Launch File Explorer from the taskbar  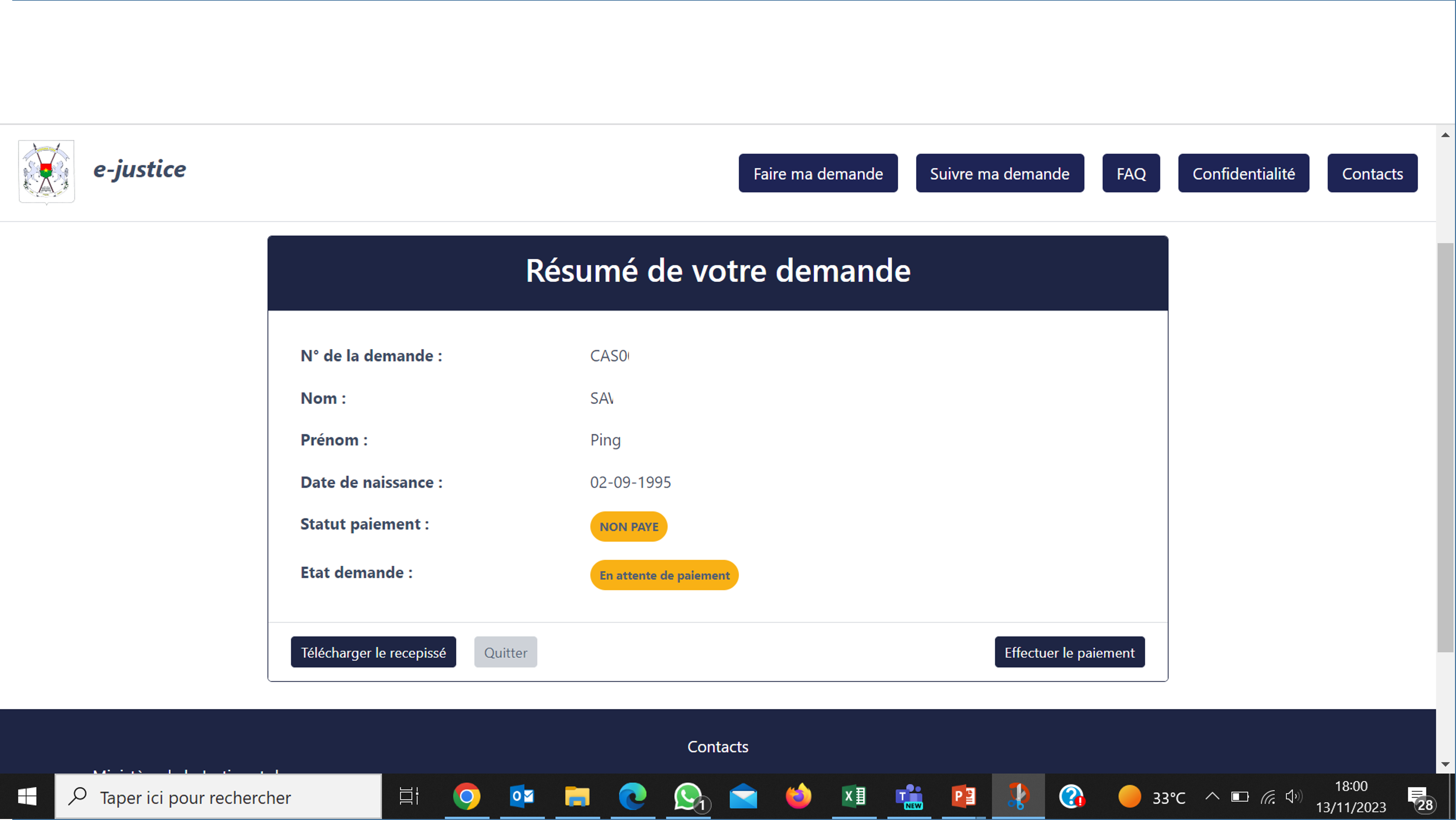tap(577, 797)
